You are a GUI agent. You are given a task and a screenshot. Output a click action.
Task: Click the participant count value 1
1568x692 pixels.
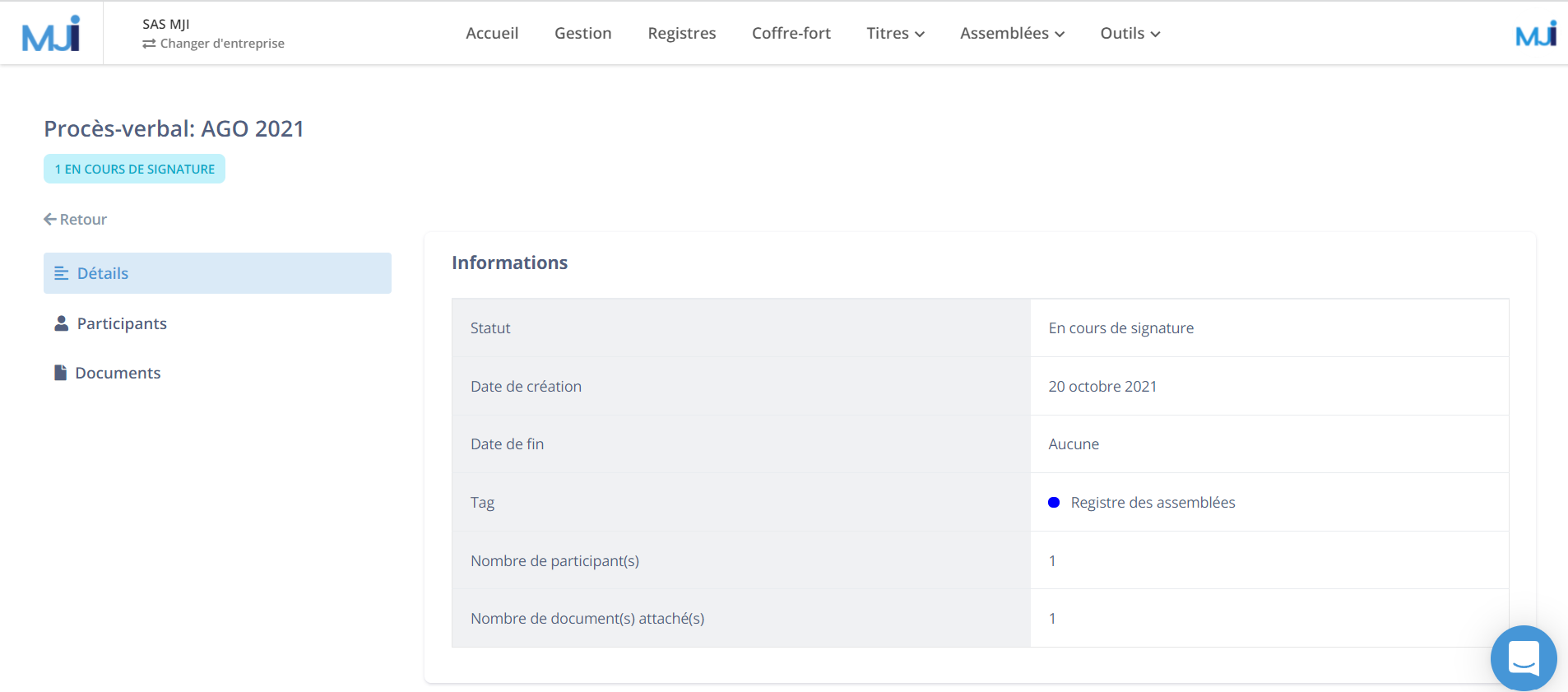point(1052,560)
